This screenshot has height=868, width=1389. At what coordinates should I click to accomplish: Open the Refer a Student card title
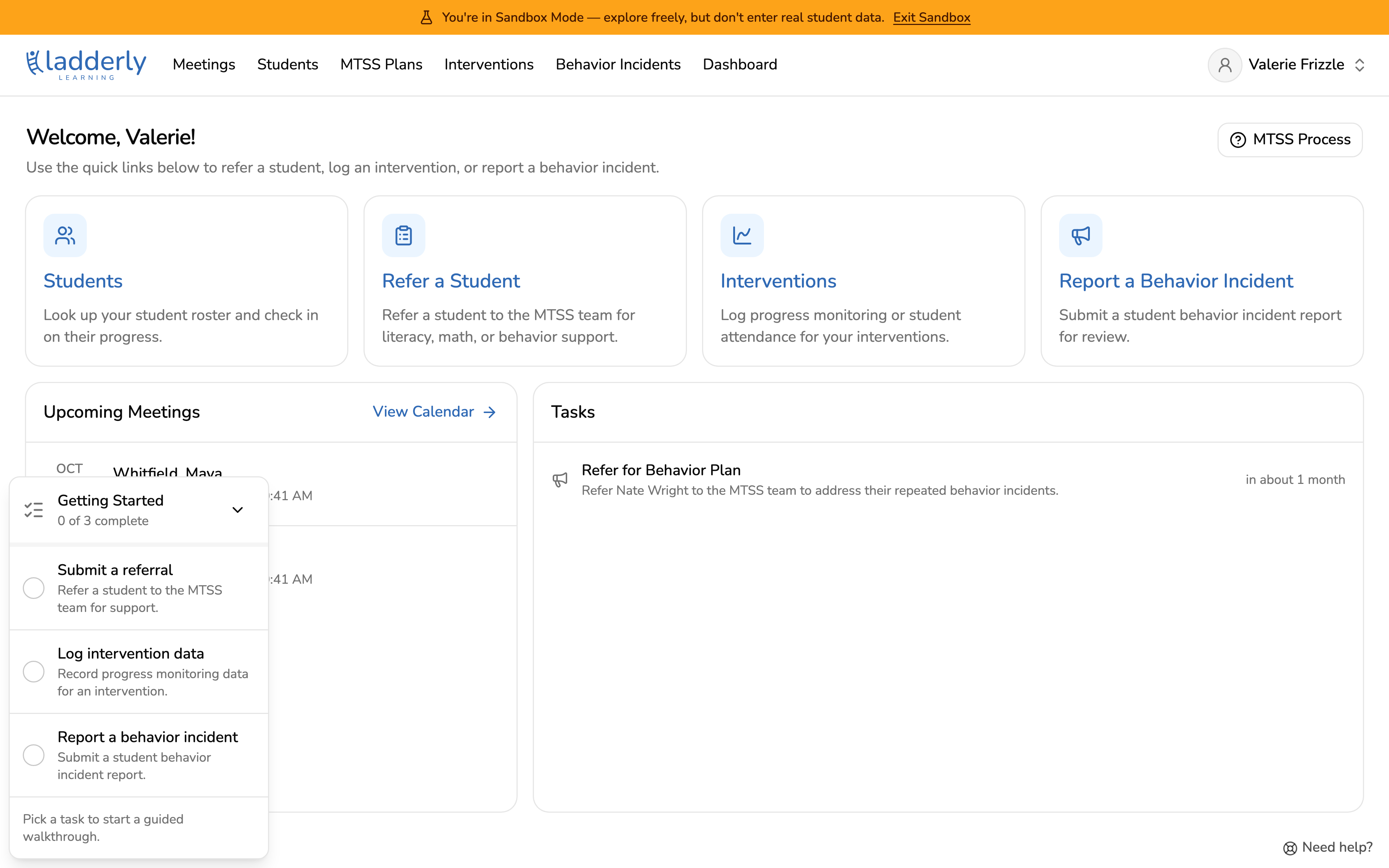[451, 281]
